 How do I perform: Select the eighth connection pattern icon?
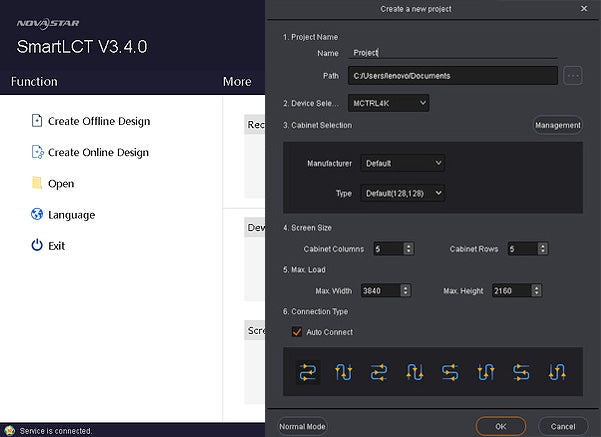557,372
